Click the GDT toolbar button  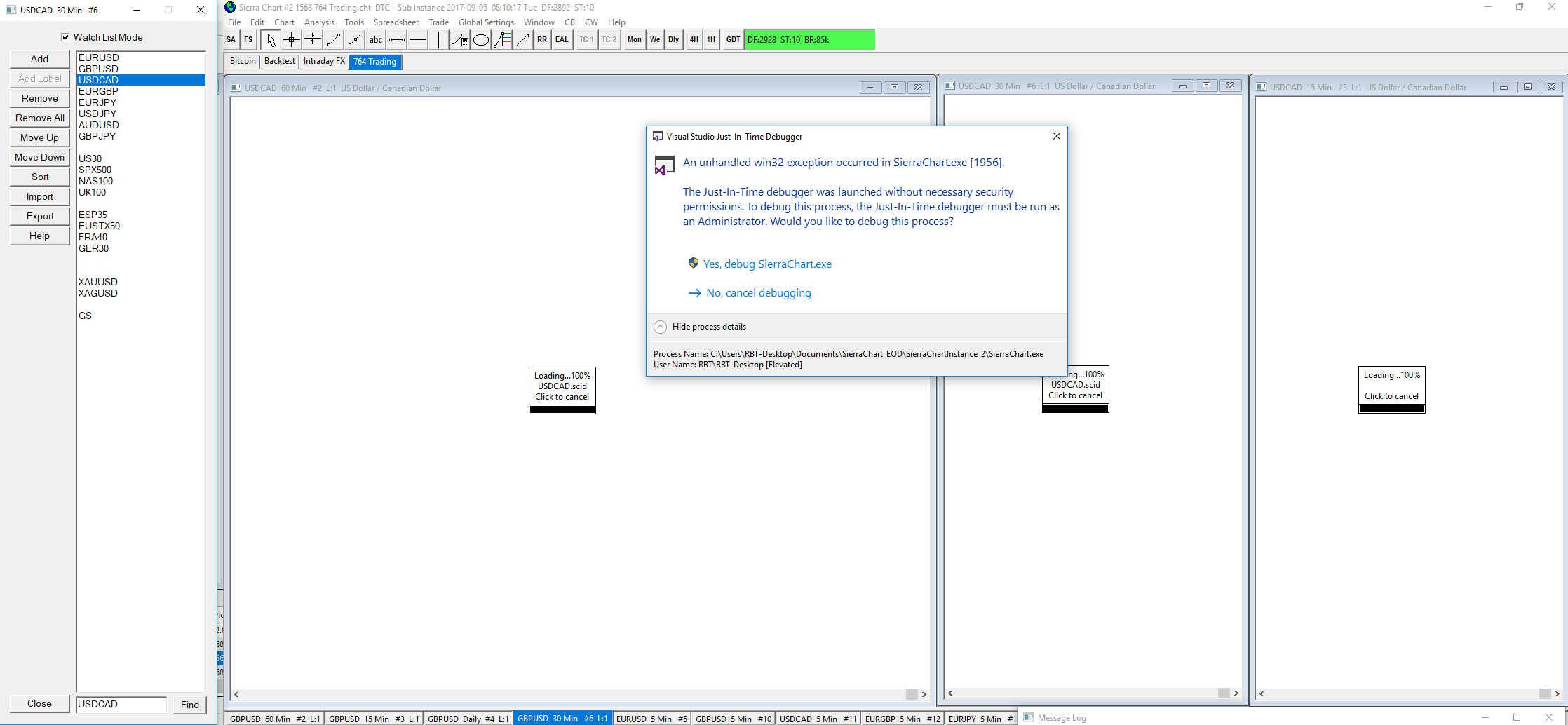point(733,40)
